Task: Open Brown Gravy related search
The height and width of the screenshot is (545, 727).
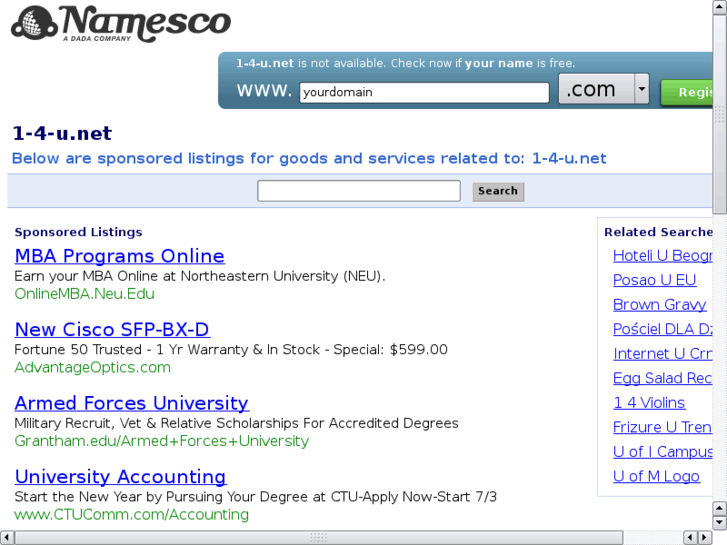Action: (660, 305)
